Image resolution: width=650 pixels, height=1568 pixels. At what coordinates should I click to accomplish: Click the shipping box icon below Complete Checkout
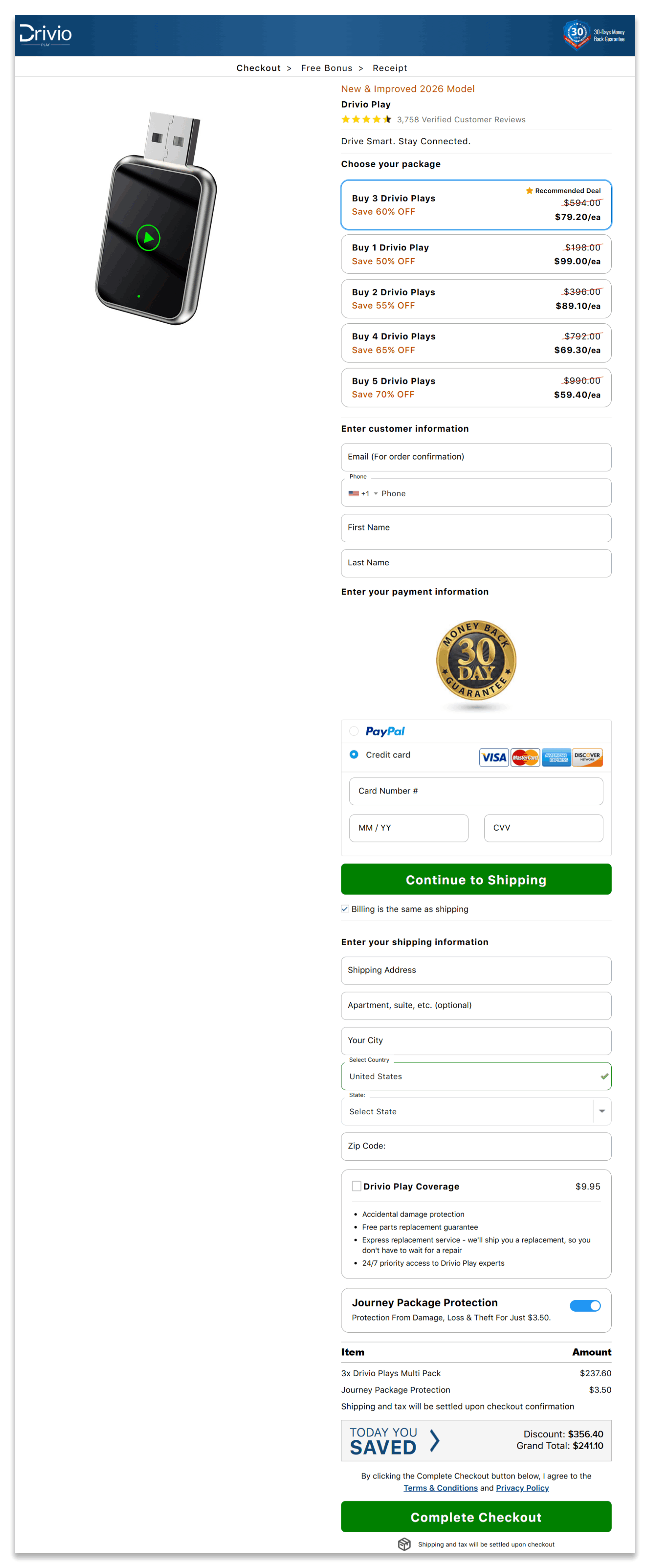(404, 1544)
